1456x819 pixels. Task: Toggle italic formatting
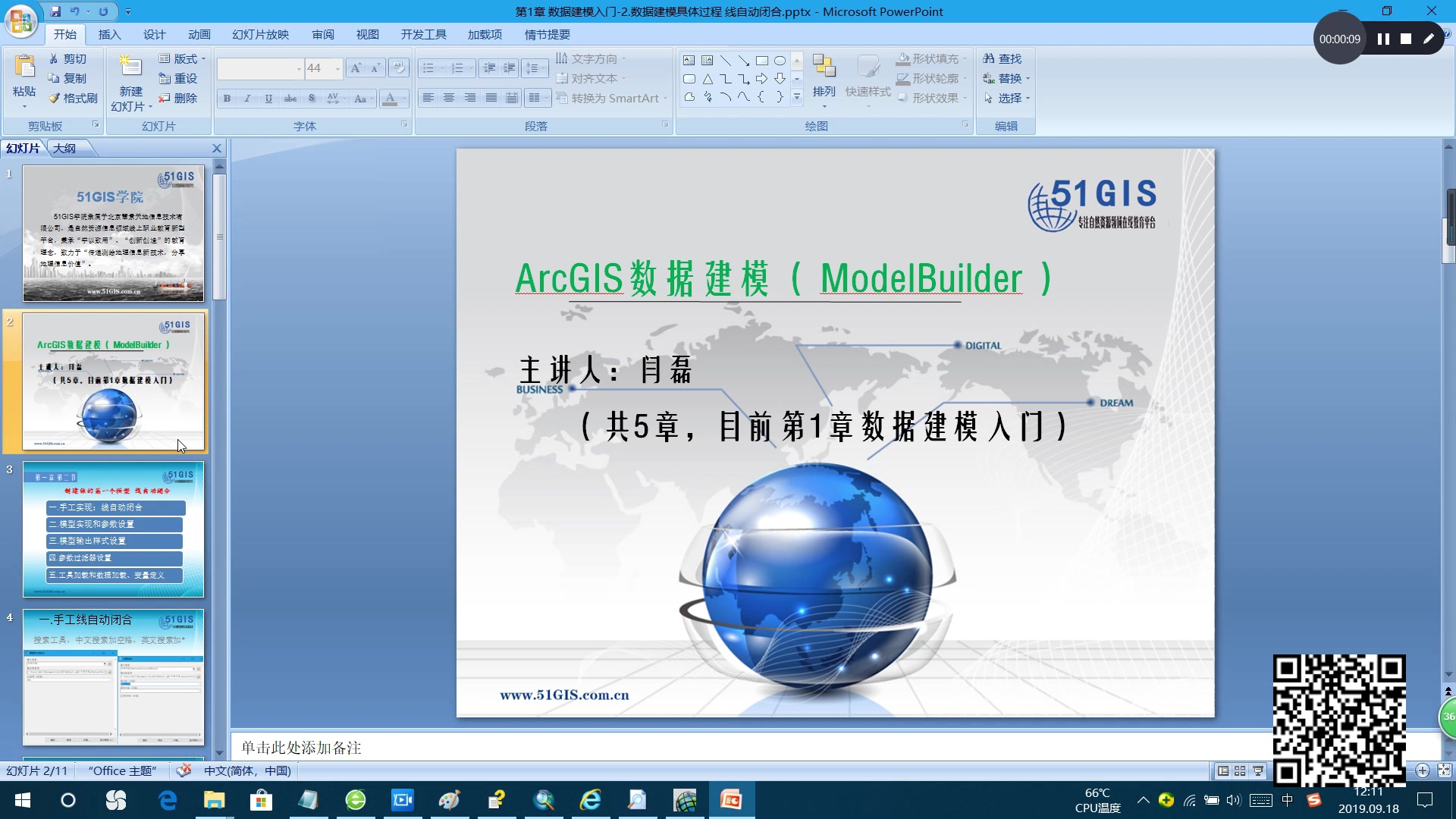pyautogui.click(x=247, y=98)
